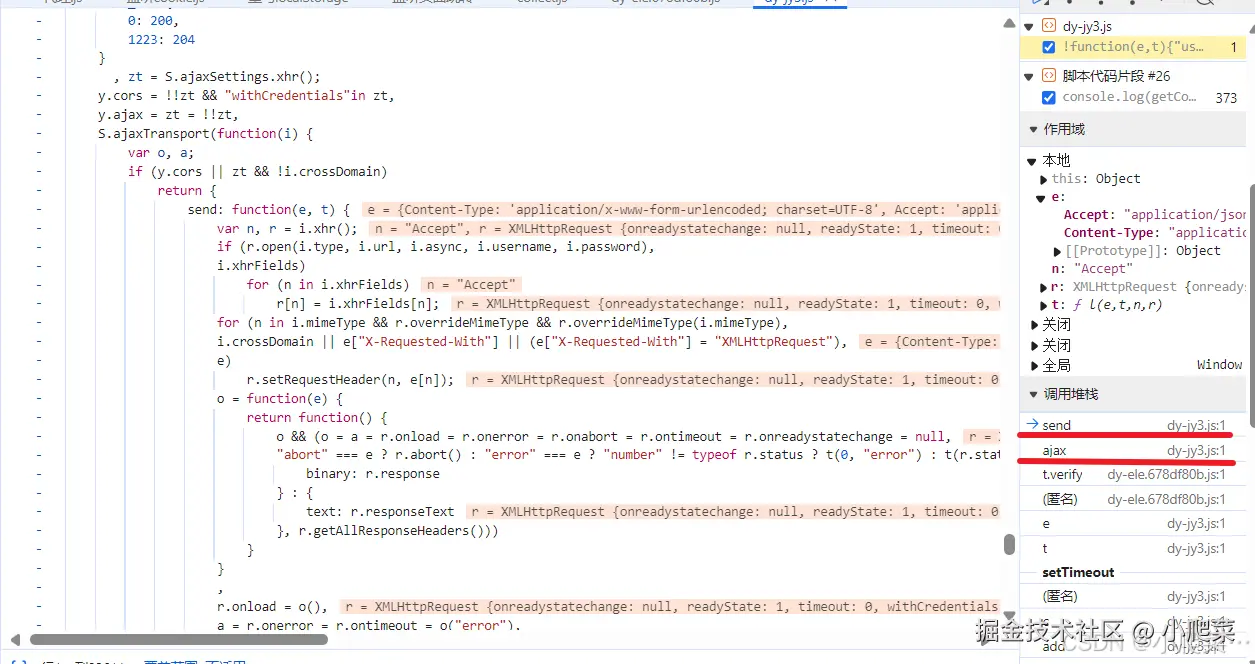Screen dimensions: 1255x664
Task: Select the t.verify call stack frame
Action: pos(1133,475)
